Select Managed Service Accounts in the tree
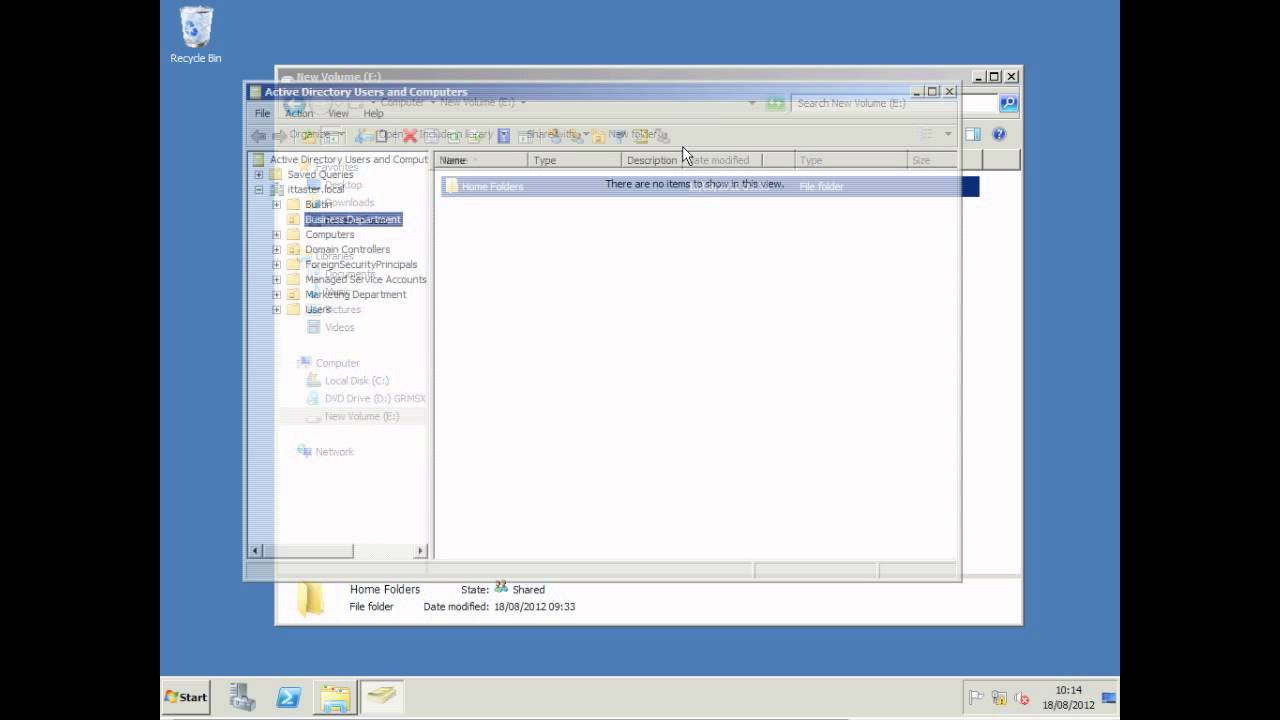Image resolution: width=1280 pixels, height=720 pixels. (365, 279)
